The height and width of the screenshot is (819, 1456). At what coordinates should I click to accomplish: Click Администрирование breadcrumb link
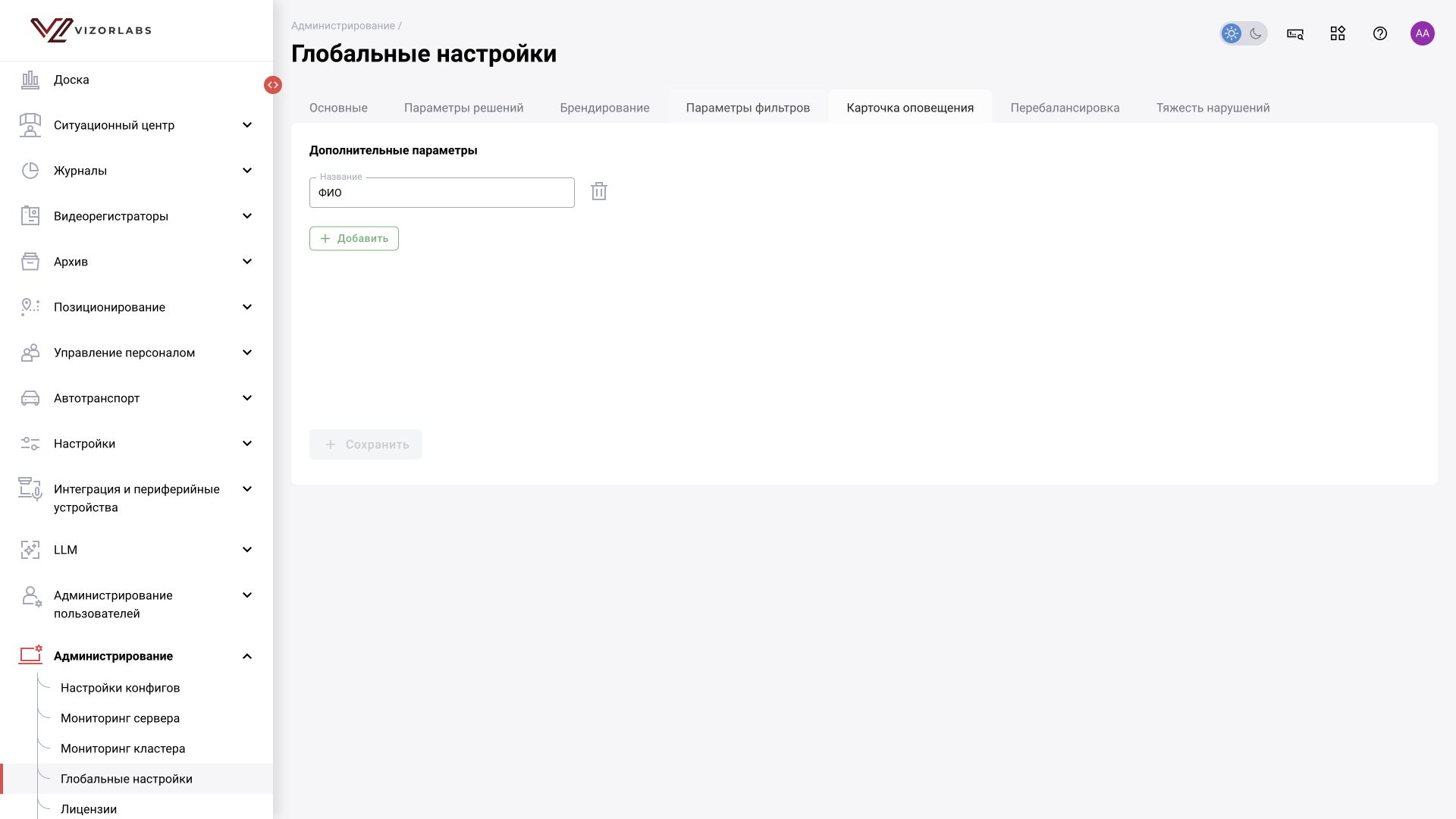click(x=343, y=26)
